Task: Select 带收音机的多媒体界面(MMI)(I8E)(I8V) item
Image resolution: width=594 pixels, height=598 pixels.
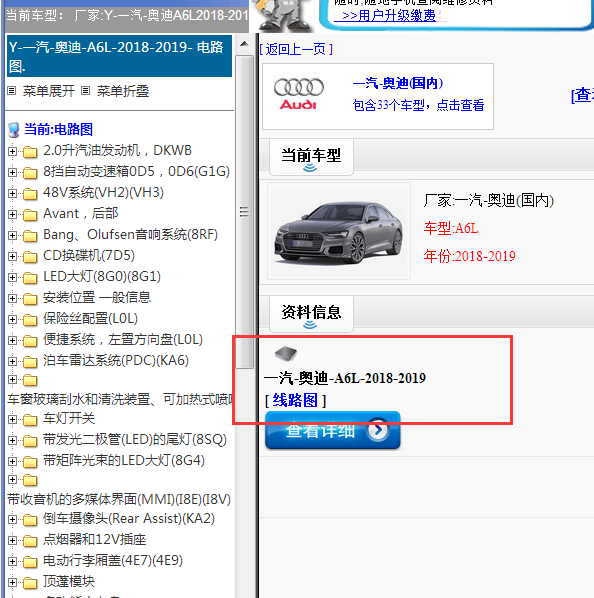Action: [119, 499]
